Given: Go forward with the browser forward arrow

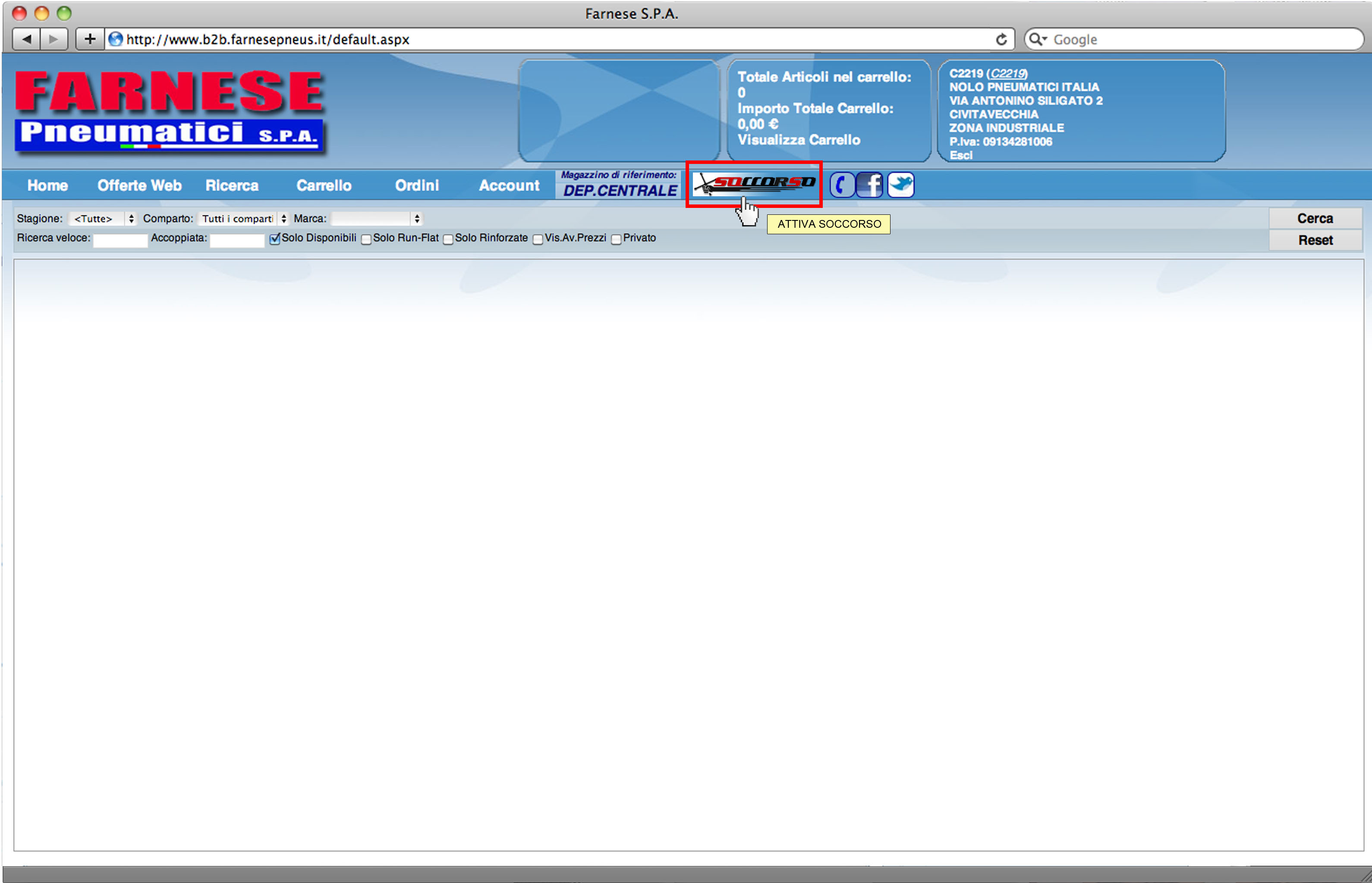Looking at the screenshot, I should click(54, 39).
